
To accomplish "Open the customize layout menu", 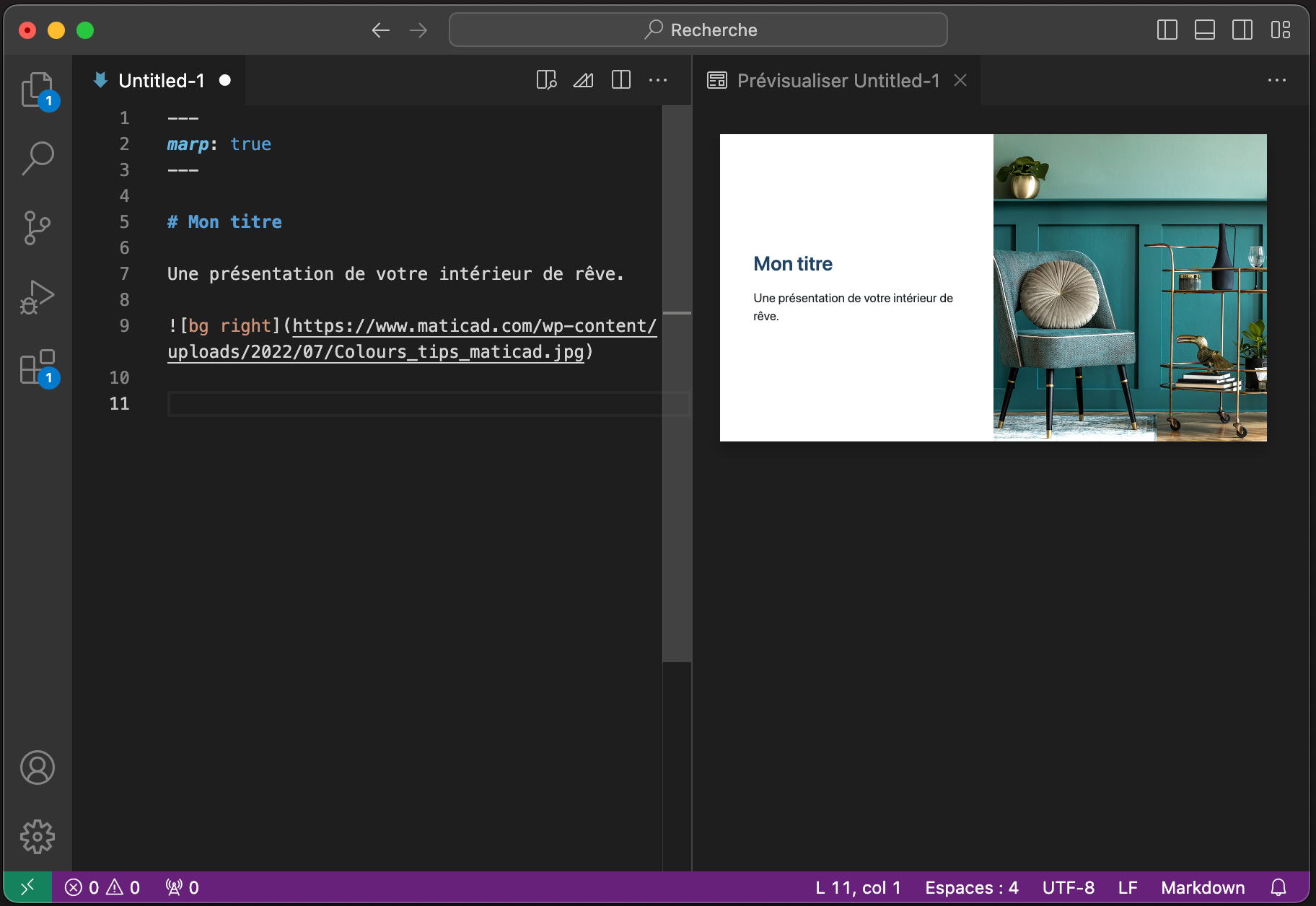I will 1281,30.
